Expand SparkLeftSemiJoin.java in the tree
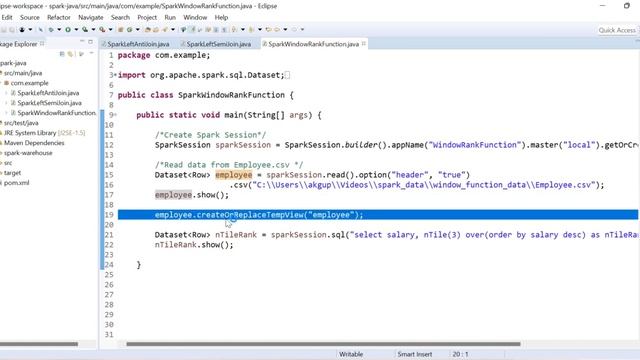The width and height of the screenshot is (640, 360). pyautogui.click(x=7, y=103)
